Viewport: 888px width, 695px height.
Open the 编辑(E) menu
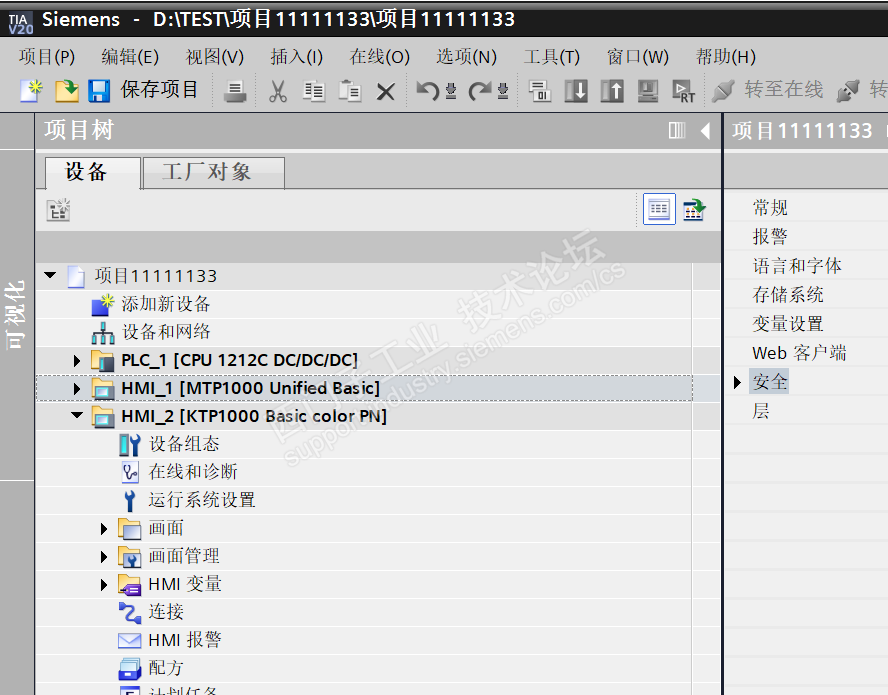point(130,57)
